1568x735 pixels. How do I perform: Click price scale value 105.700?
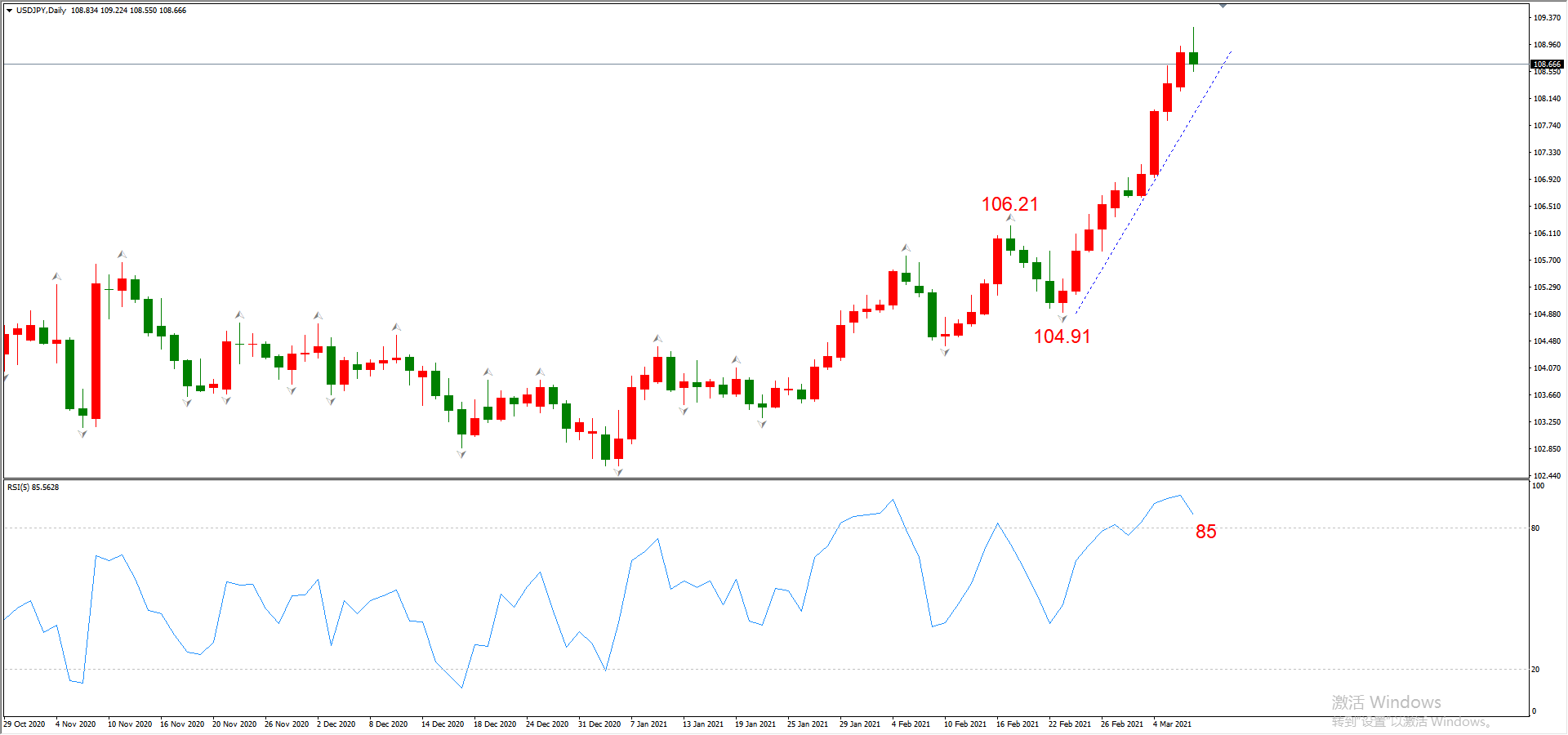pyautogui.click(x=1547, y=261)
